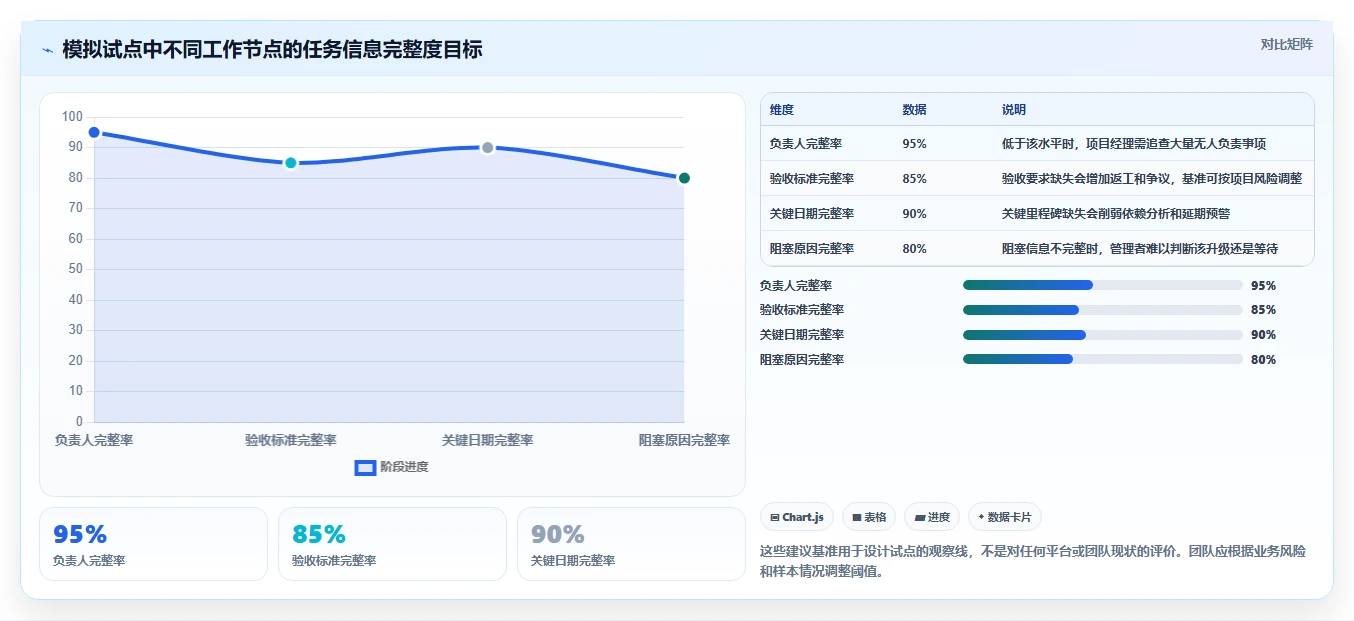Click the 数据 column header
This screenshot has width=1354, height=621.
pos(914,110)
